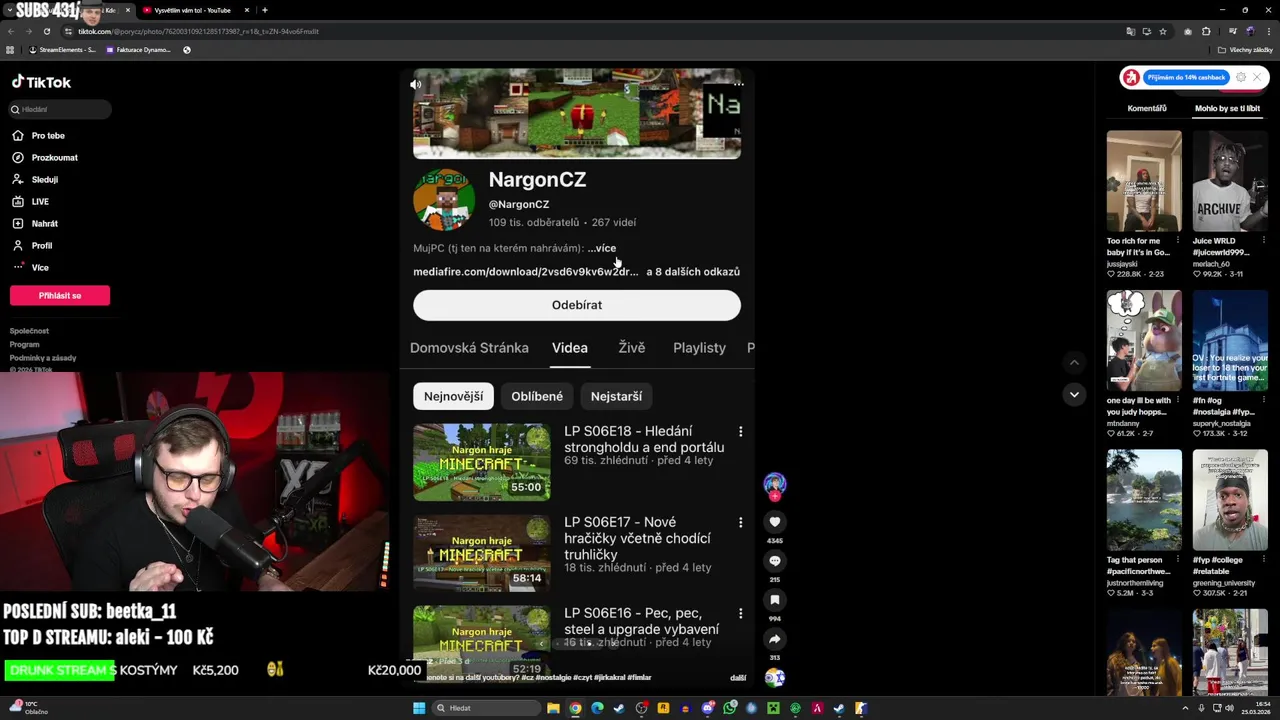Screen dimensions: 1280x720
Task: Open LP S06E17 video thumbnail
Action: [482, 553]
